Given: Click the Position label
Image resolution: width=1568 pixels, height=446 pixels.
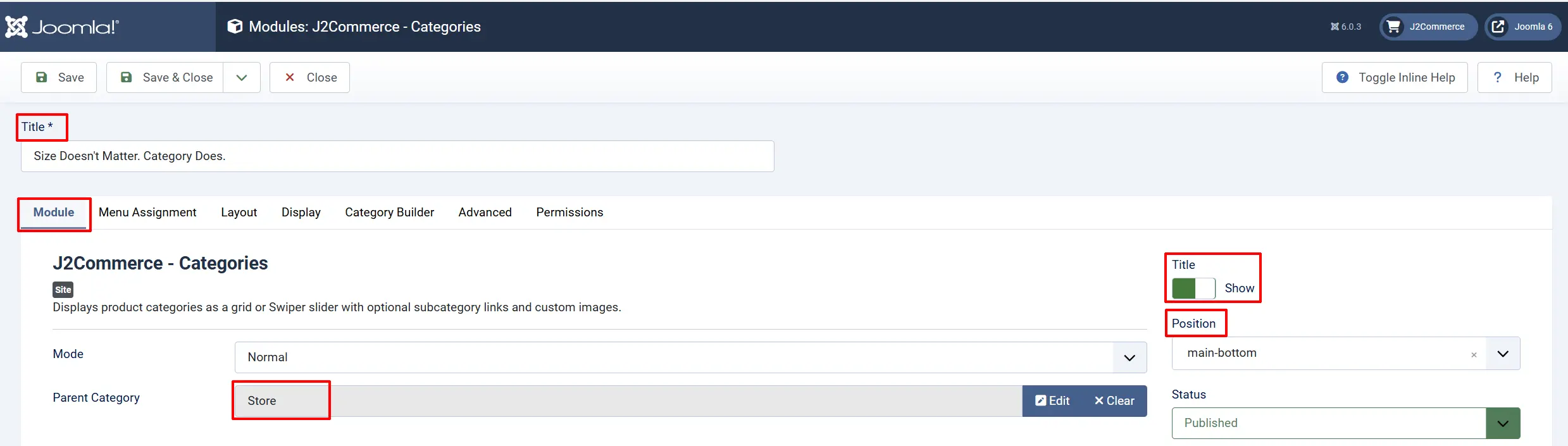Looking at the screenshot, I should [1193, 324].
